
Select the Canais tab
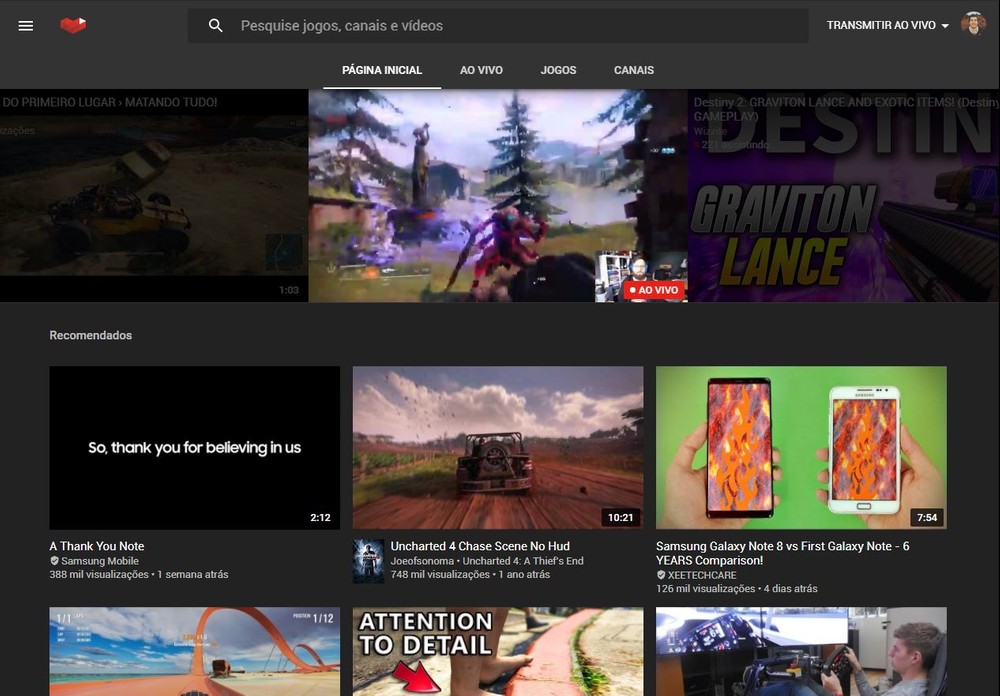634,70
